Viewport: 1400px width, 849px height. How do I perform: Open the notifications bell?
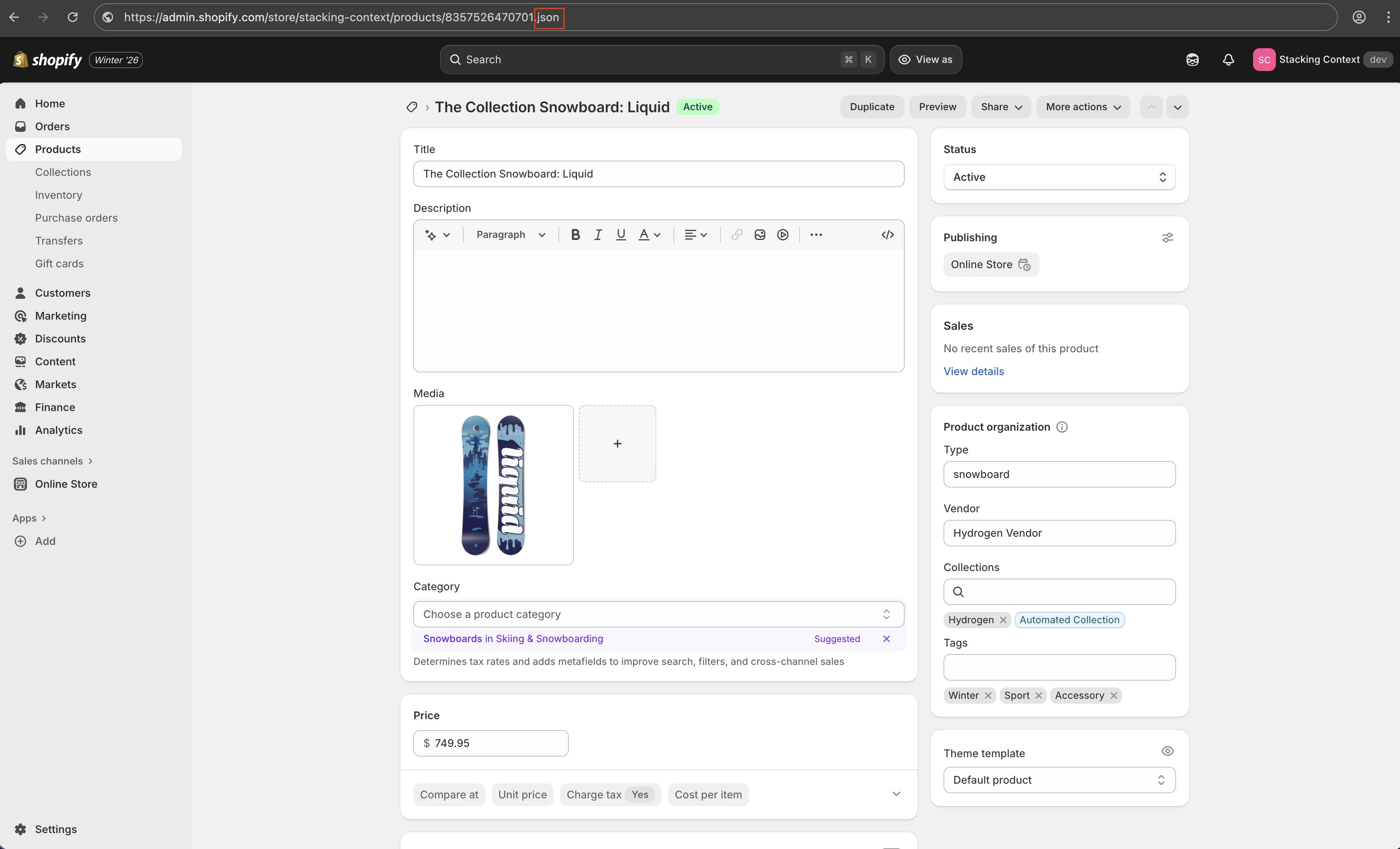point(1228,59)
